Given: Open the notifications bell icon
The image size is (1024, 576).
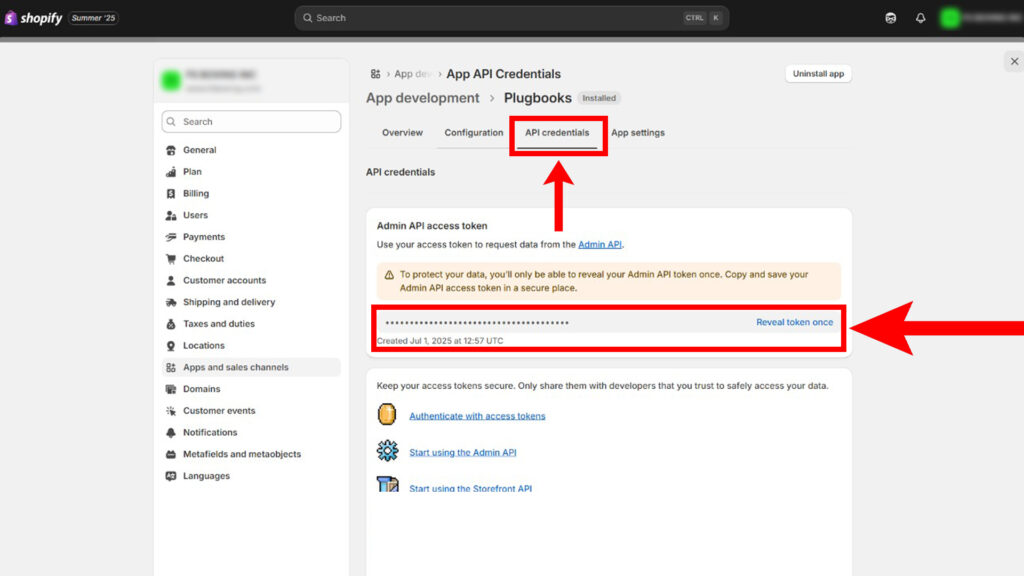Looking at the screenshot, I should 920,18.
